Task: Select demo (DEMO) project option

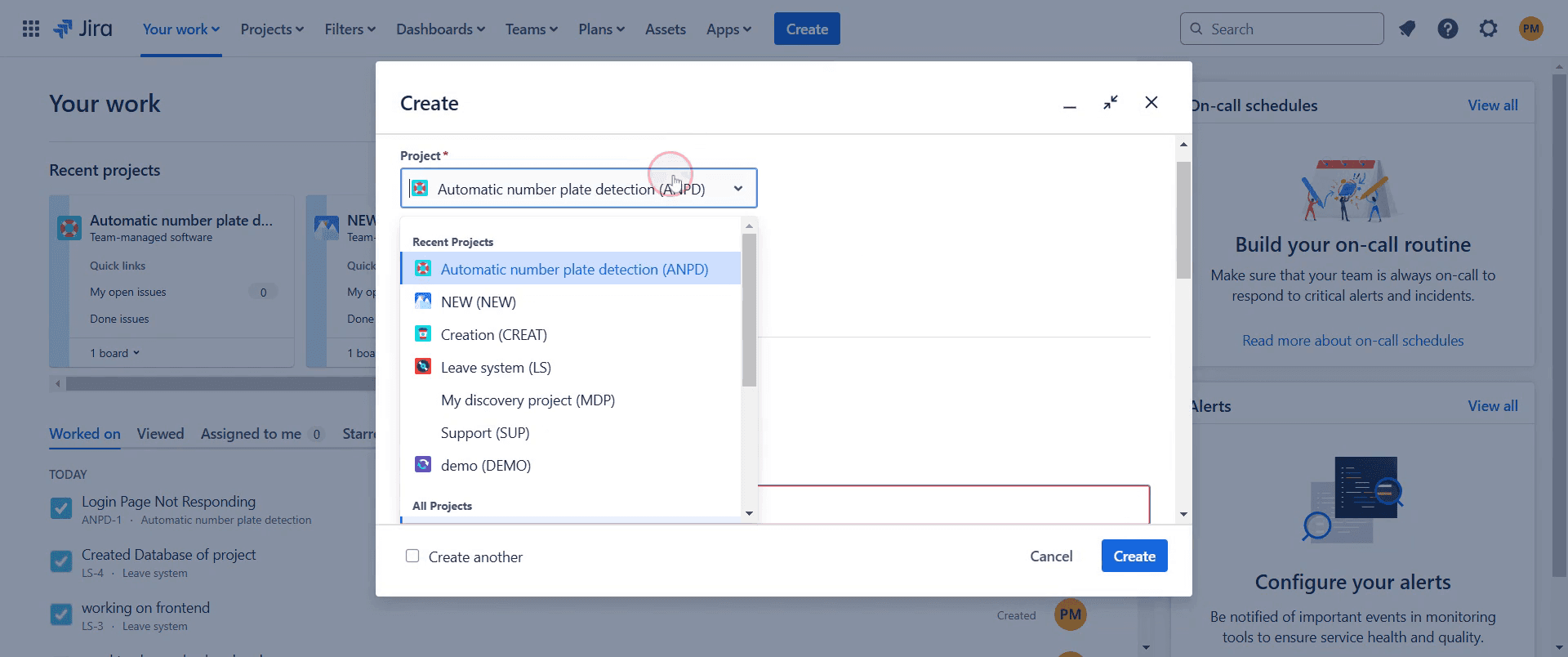Action: coord(571,465)
